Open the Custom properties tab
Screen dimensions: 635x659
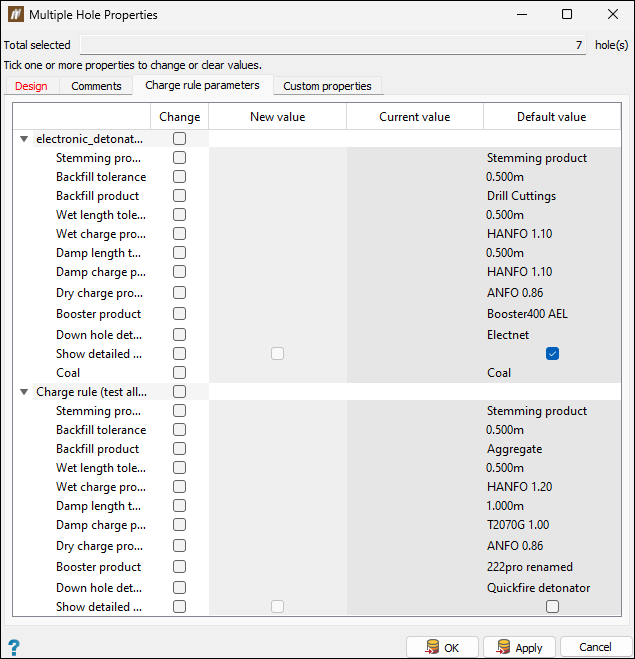click(x=327, y=86)
